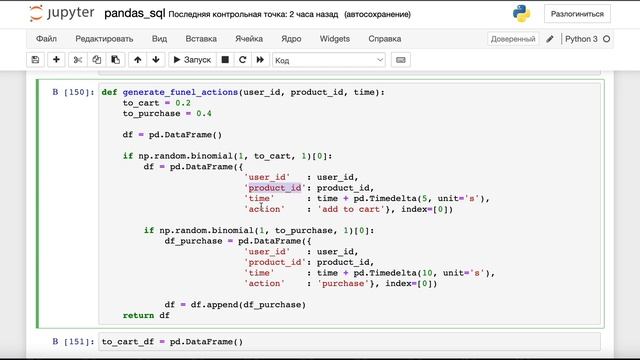Paste cells below icon
640x360 pixels.
pyautogui.click(x=116, y=60)
